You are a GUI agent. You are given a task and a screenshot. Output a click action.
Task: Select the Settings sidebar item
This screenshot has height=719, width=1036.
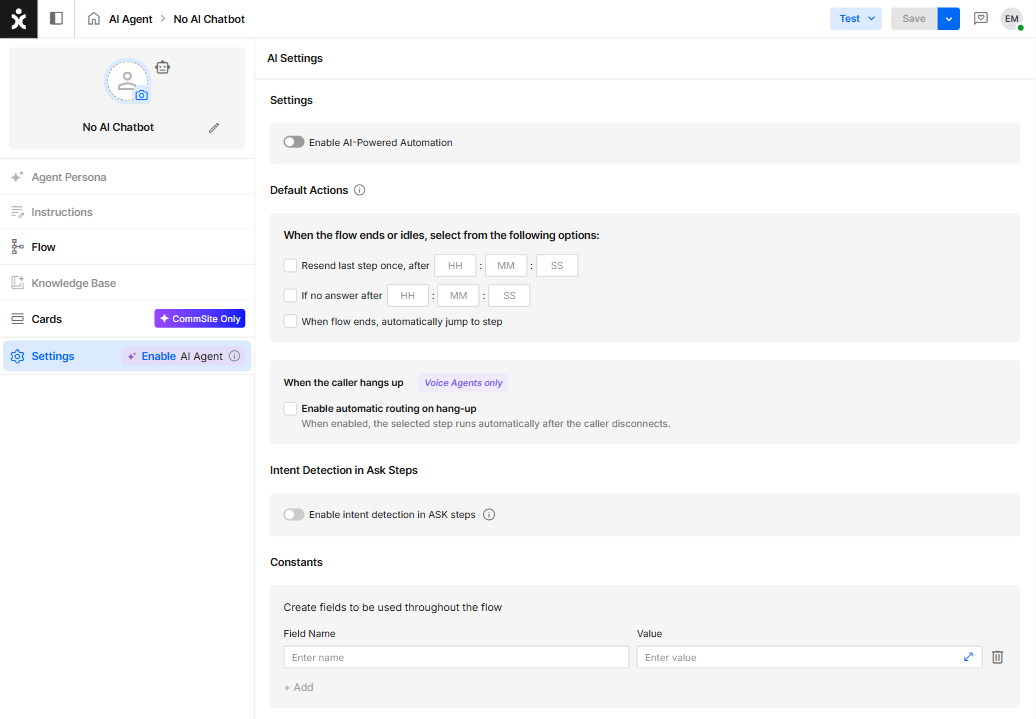pos(127,356)
